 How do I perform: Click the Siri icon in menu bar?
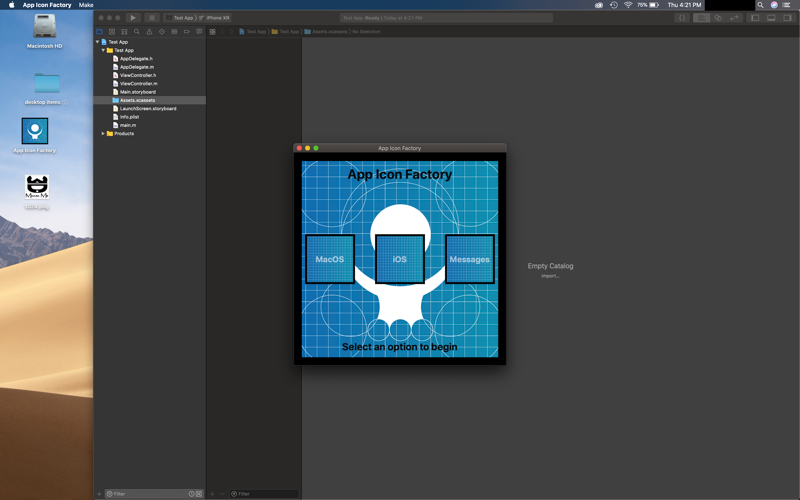[x=774, y=5]
